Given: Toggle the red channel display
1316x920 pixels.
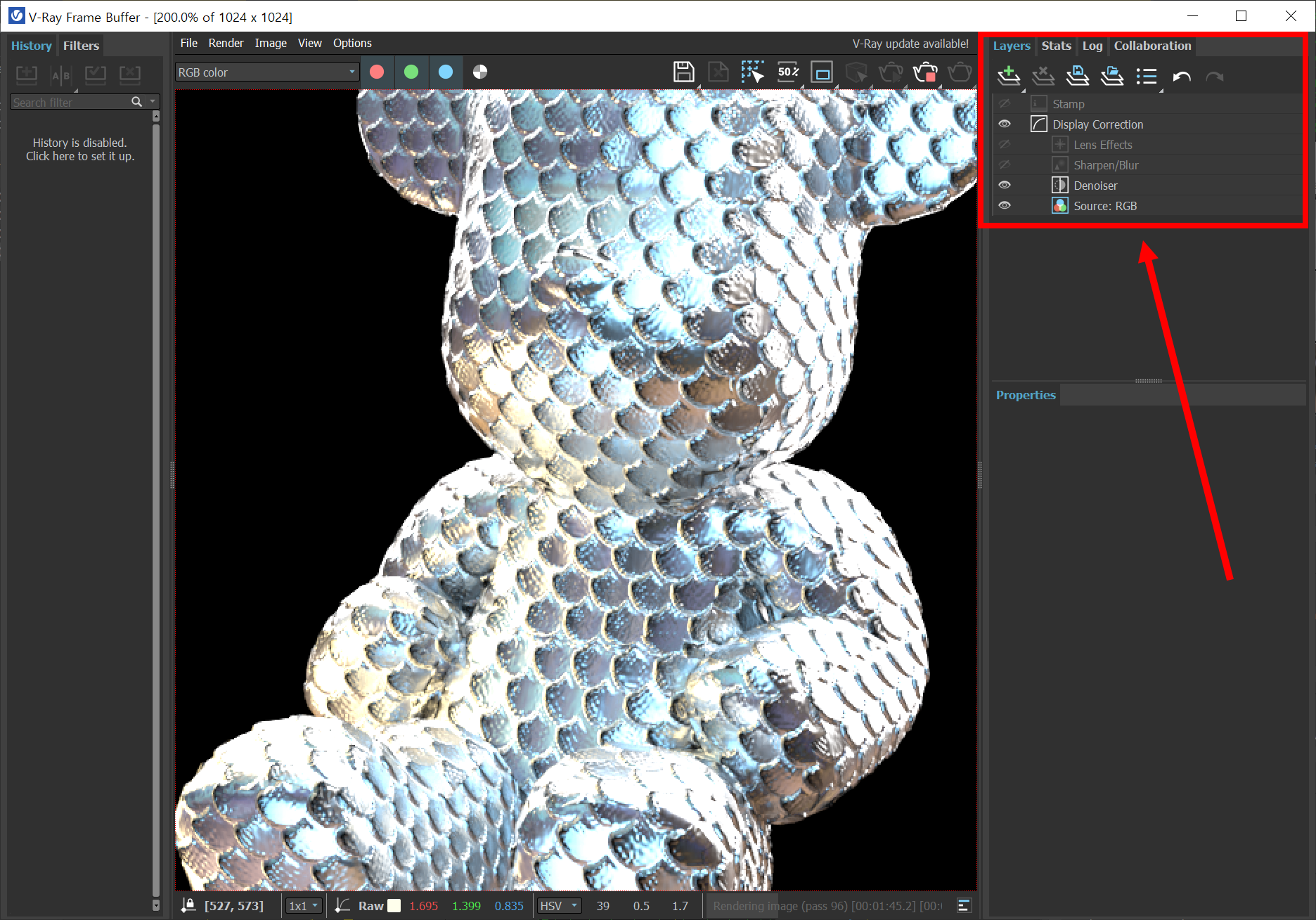Looking at the screenshot, I should pos(377,72).
